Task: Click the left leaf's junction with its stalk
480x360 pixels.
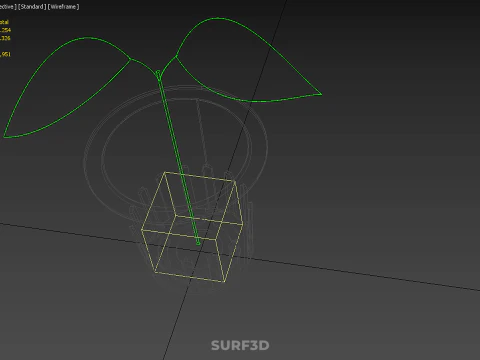Action: click(x=131, y=59)
